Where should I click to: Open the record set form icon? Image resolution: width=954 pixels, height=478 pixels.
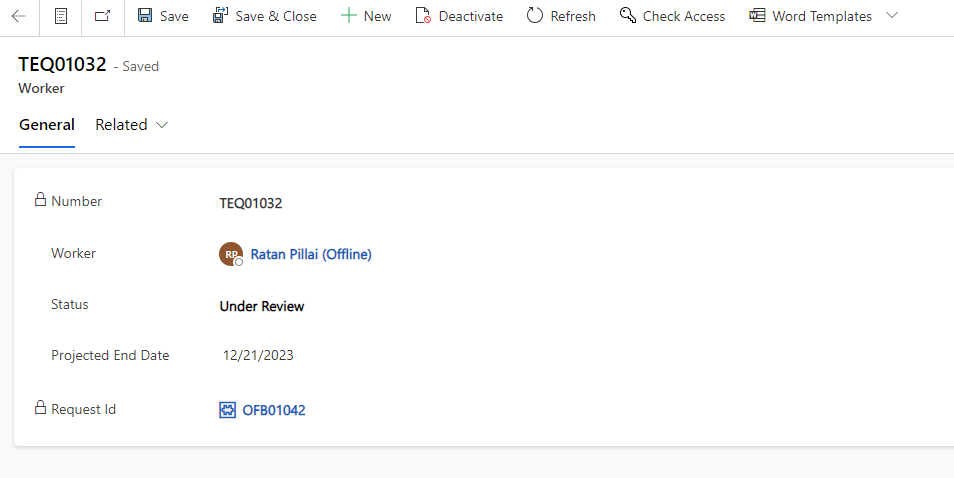(61, 16)
